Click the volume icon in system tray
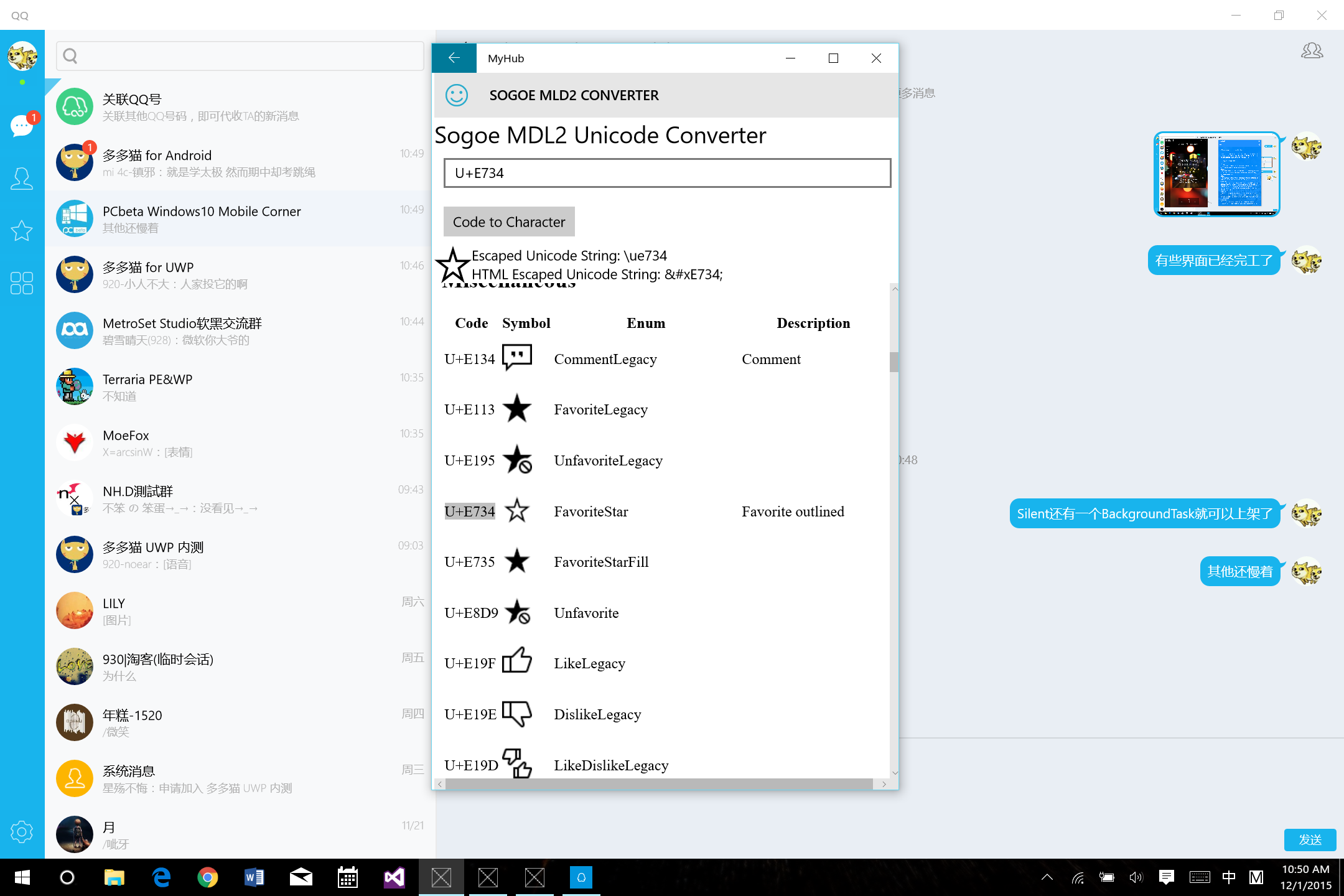The height and width of the screenshot is (896, 1344). (1136, 877)
